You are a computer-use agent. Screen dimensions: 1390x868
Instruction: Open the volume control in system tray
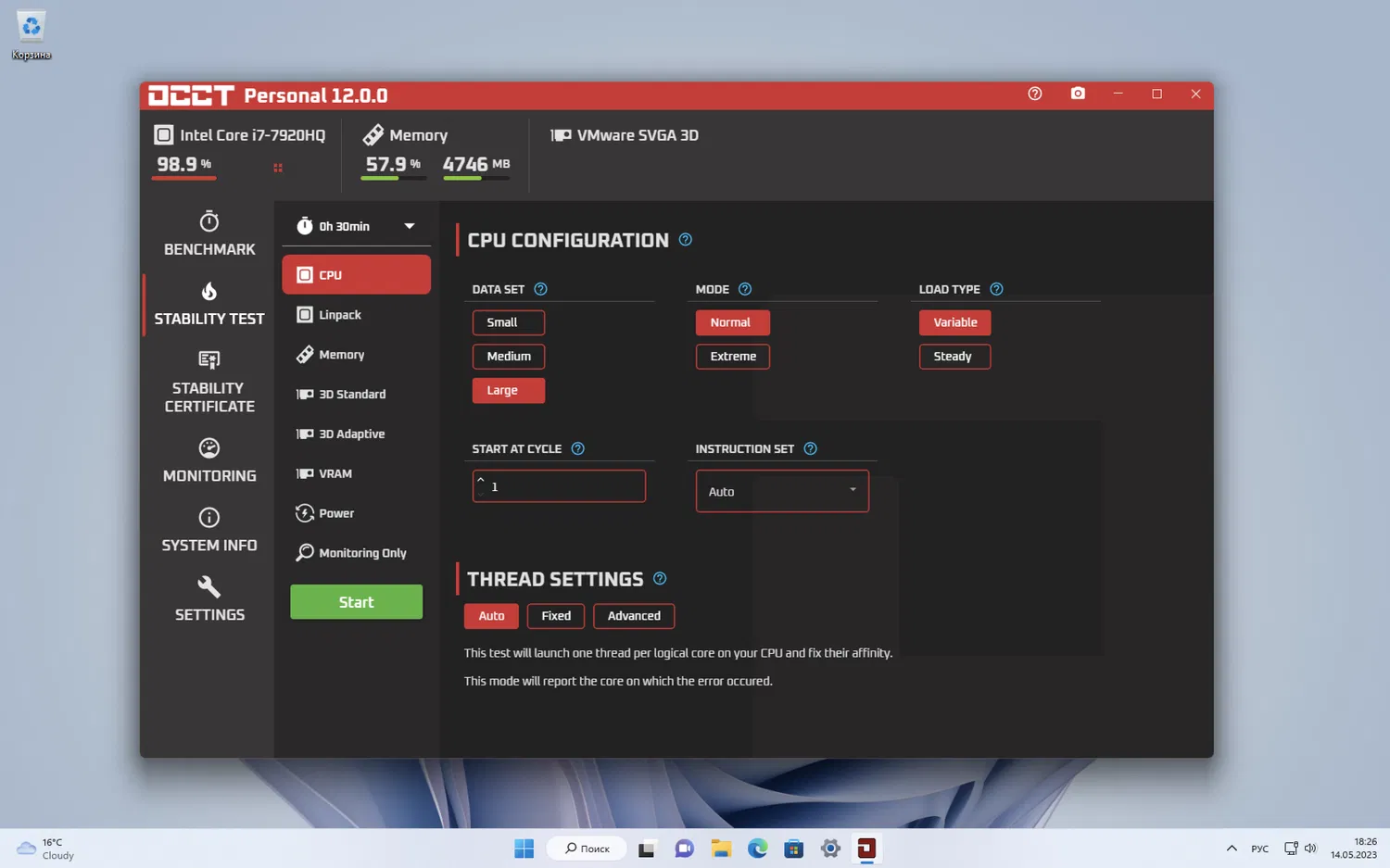click(1310, 849)
